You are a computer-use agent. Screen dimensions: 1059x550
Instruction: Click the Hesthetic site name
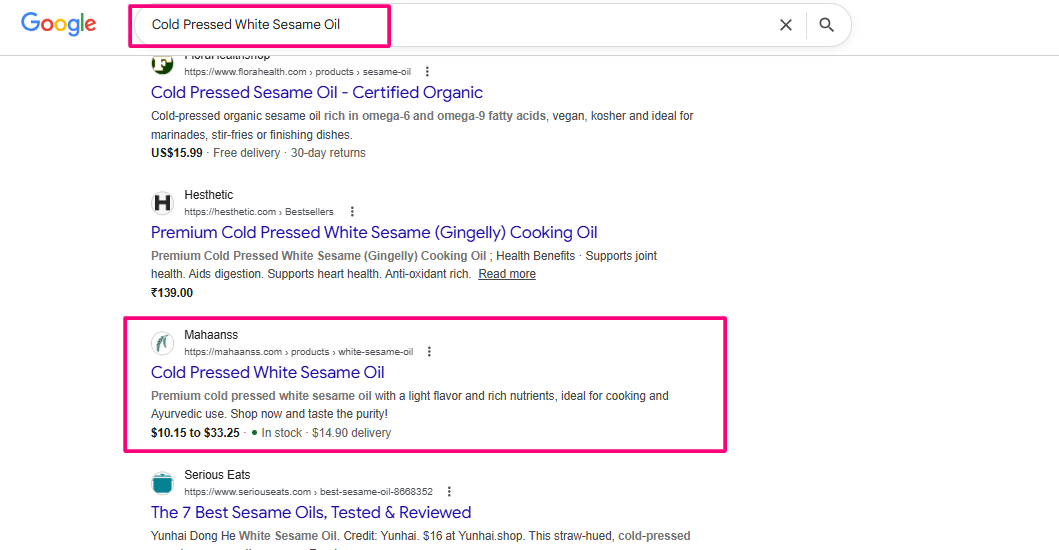pos(209,195)
